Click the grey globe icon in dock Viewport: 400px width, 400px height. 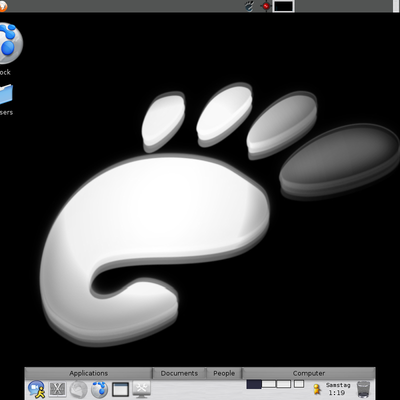tap(78, 390)
